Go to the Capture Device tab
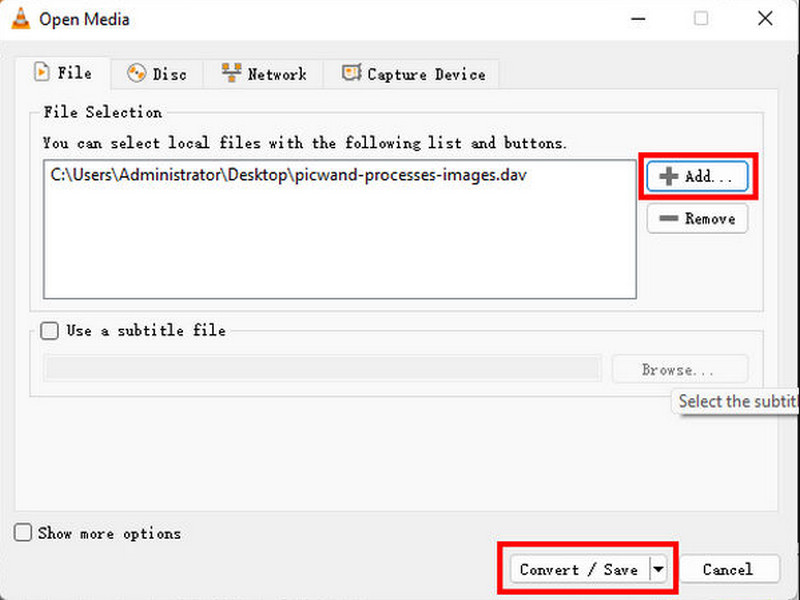The image size is (800, 600). point(413,73)
